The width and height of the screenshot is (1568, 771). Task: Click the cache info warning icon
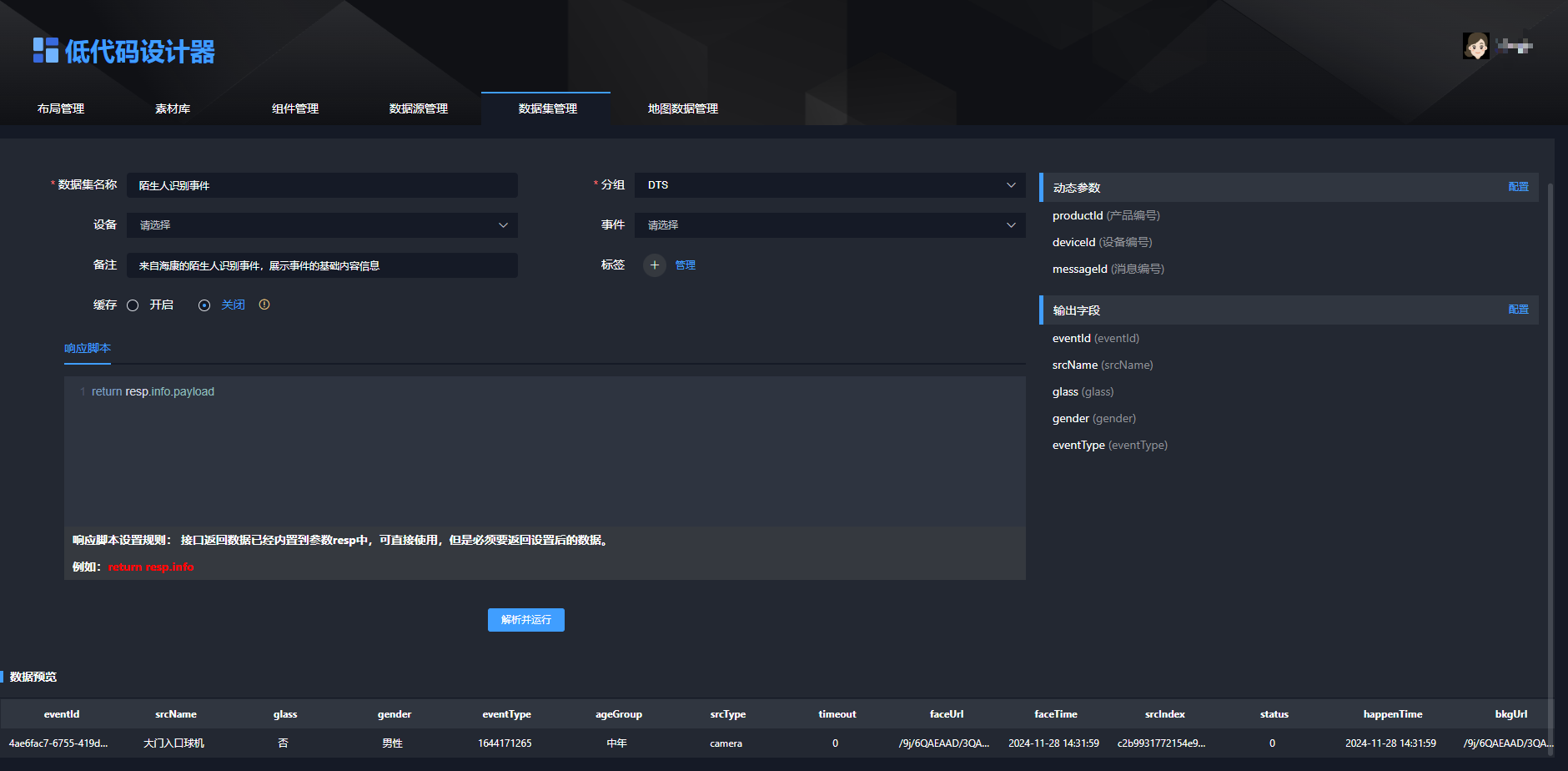tap(264, 305)
